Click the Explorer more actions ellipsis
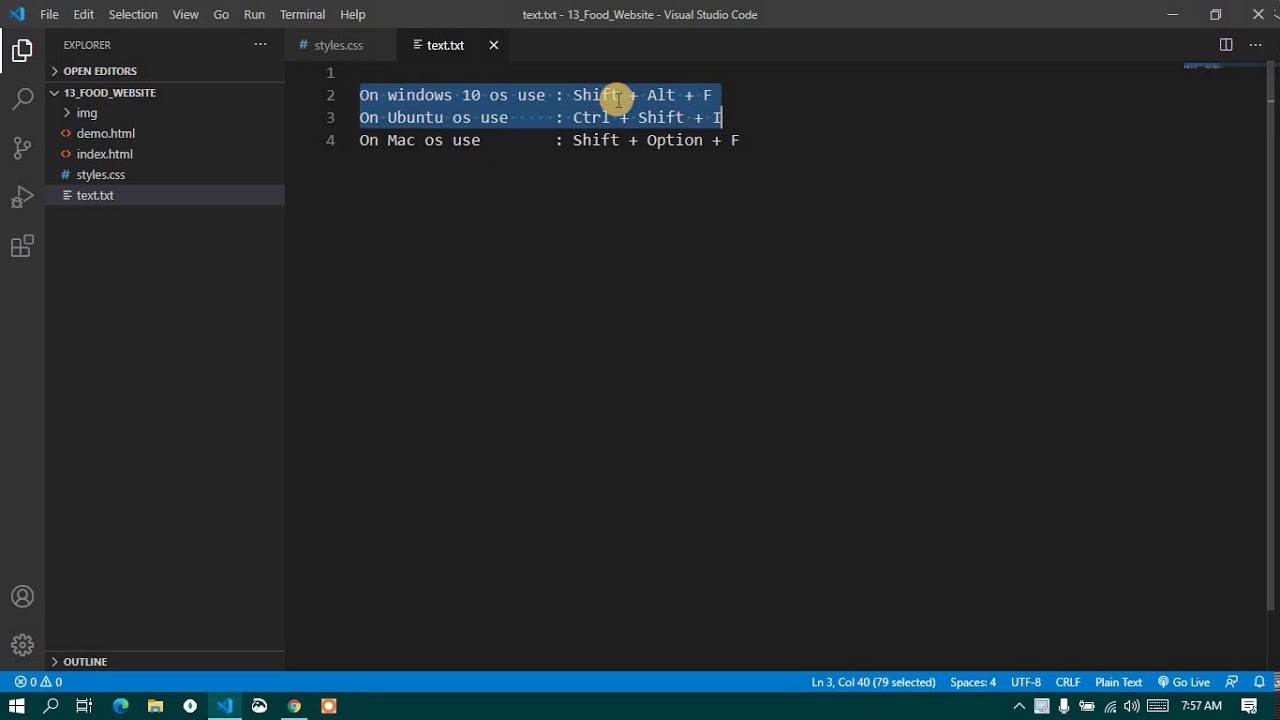The image size is (1280, 720). pyautogui.click(x=260, y=45)
